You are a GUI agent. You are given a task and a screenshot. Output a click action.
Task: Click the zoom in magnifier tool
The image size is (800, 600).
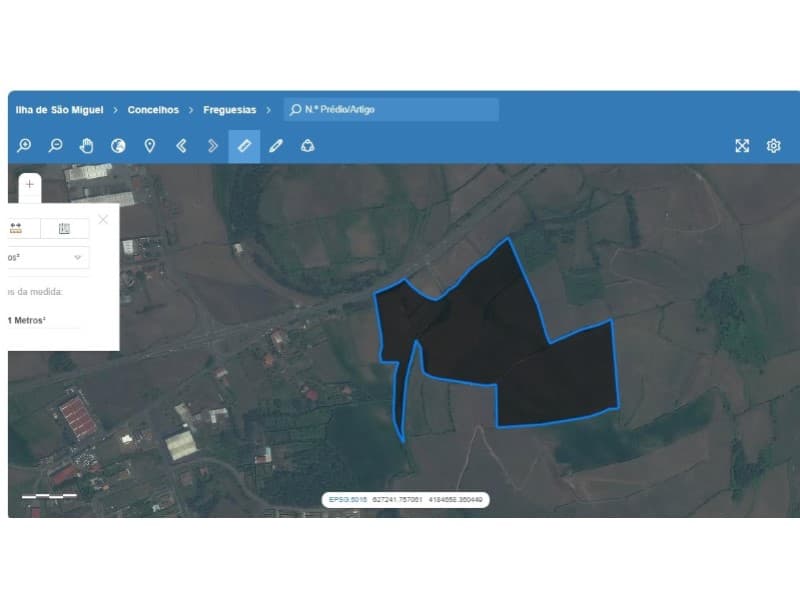click(x=24, y=146)
